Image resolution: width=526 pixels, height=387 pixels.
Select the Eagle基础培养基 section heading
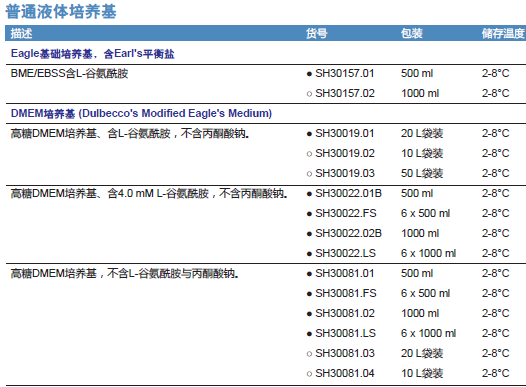(x=92, y=54)
